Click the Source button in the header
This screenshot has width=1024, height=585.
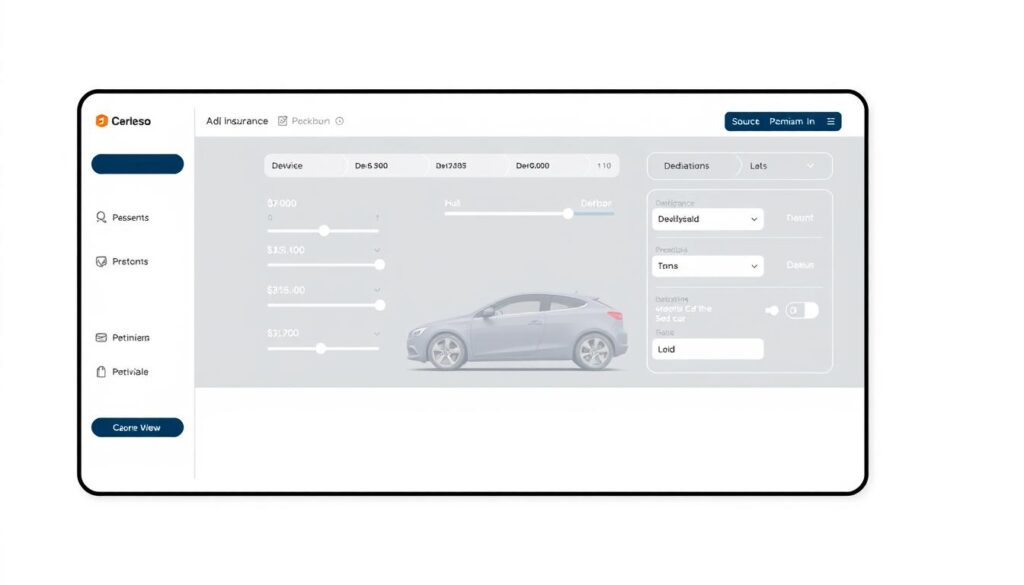tap(745, 121)
